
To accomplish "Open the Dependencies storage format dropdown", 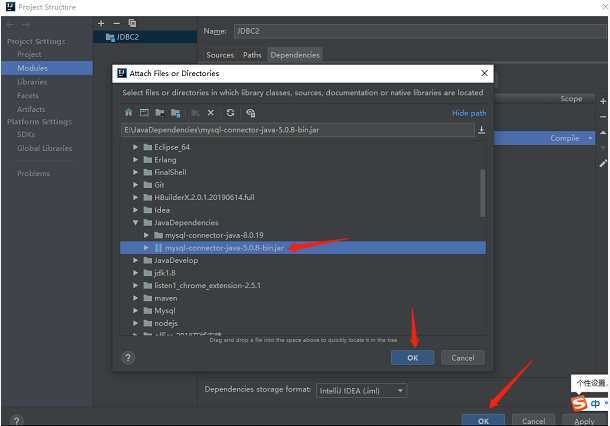I will (x=362, y=391).
